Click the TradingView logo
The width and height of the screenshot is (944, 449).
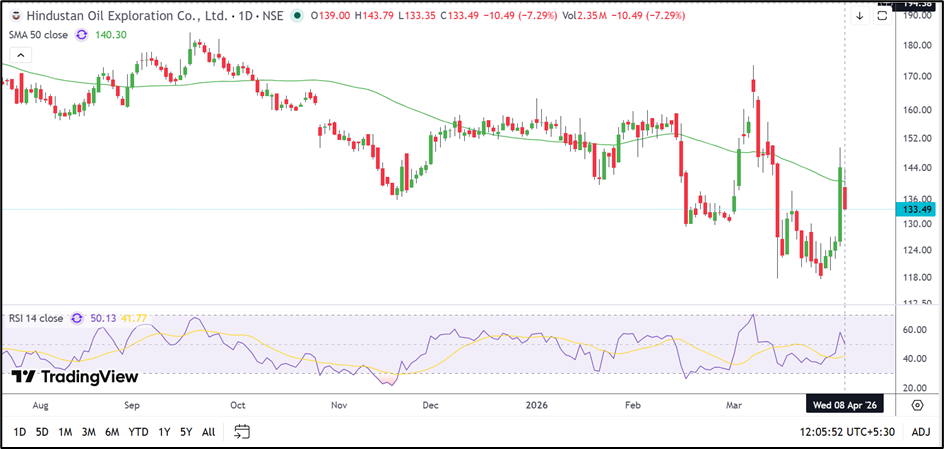(75, 377)
